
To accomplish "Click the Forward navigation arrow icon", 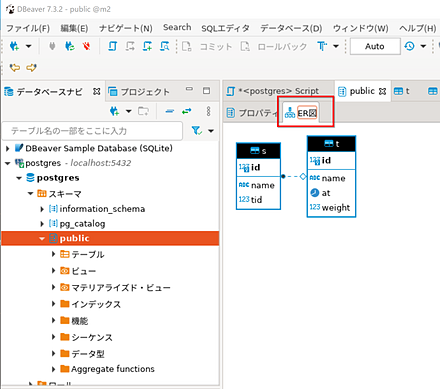I will (x=31, y=68).
